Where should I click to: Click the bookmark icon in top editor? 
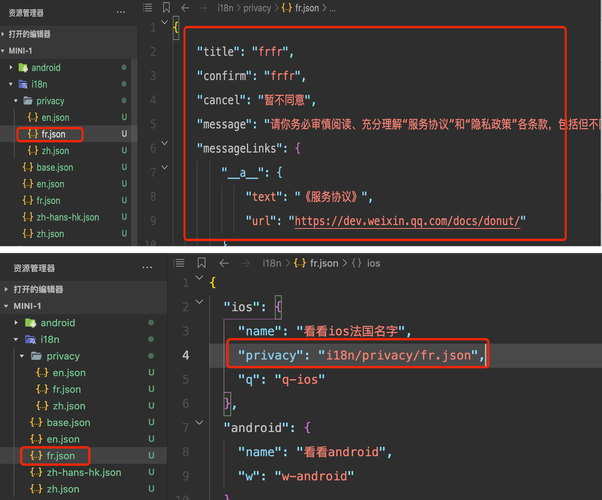coord(166,8)
